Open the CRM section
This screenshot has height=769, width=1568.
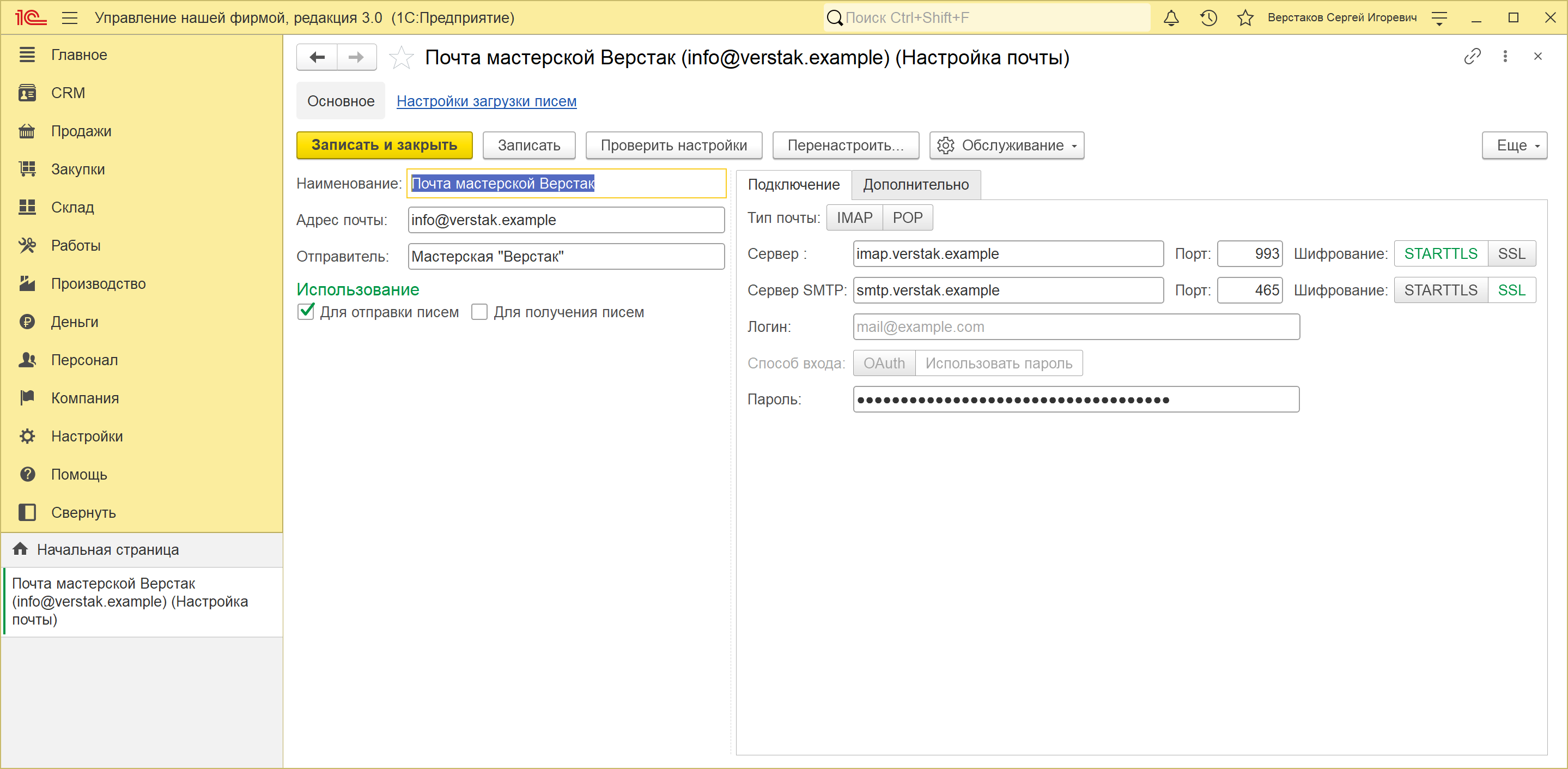pyautogui.click(x=141, y=93)
